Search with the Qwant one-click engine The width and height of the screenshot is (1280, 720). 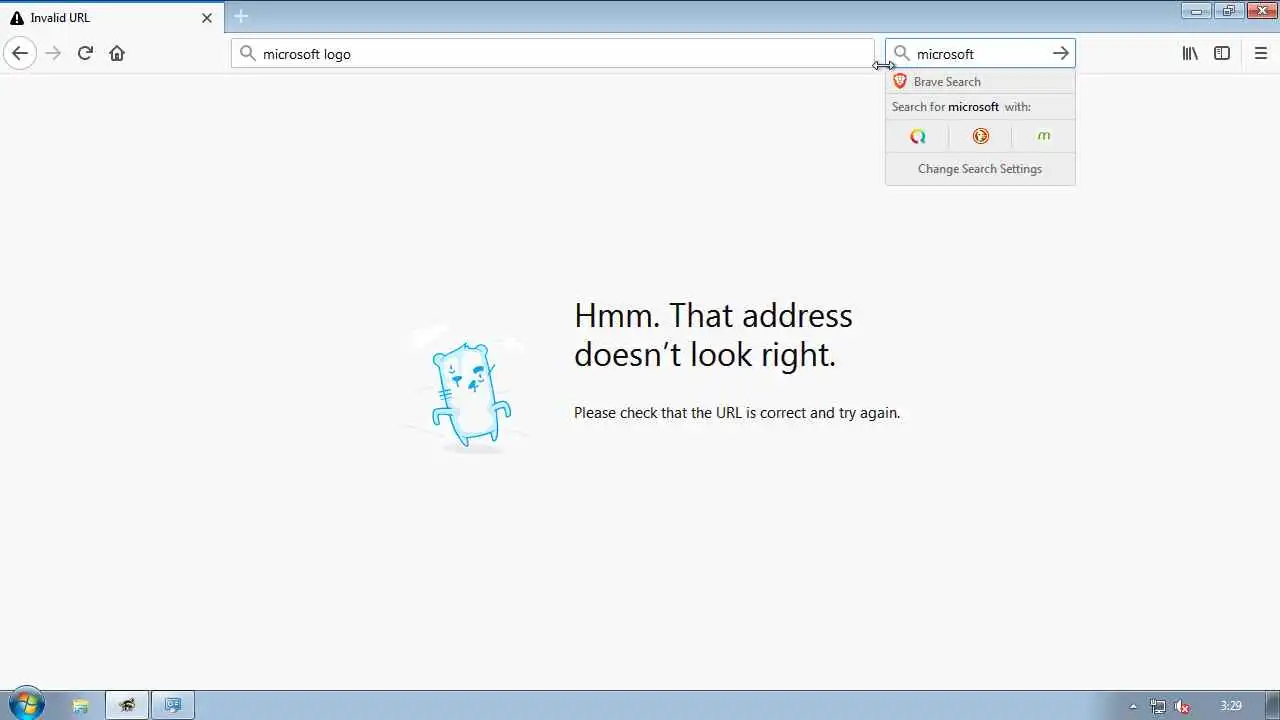coord(917,136)
